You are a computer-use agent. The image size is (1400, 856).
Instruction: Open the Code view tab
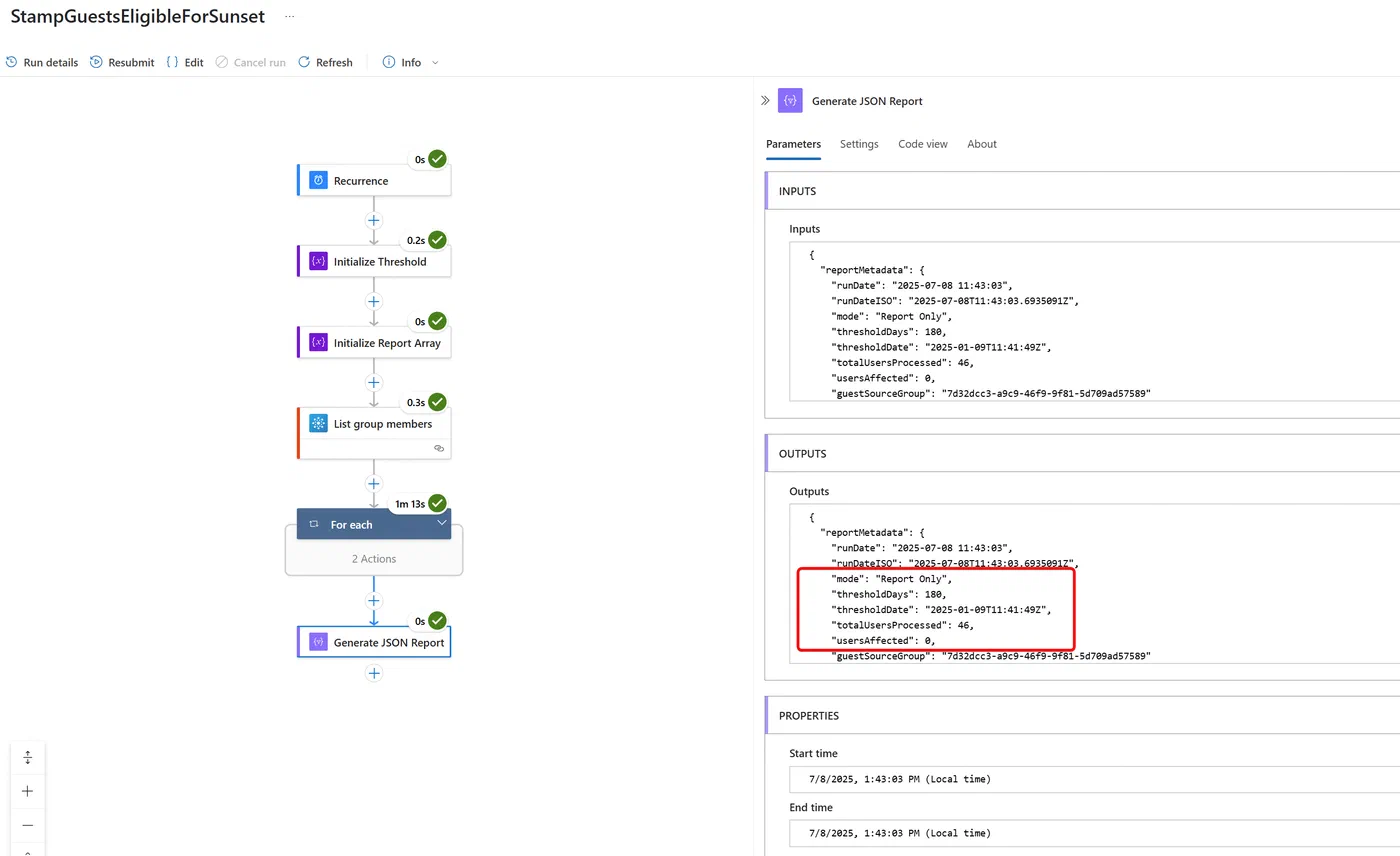coord(923,144)
